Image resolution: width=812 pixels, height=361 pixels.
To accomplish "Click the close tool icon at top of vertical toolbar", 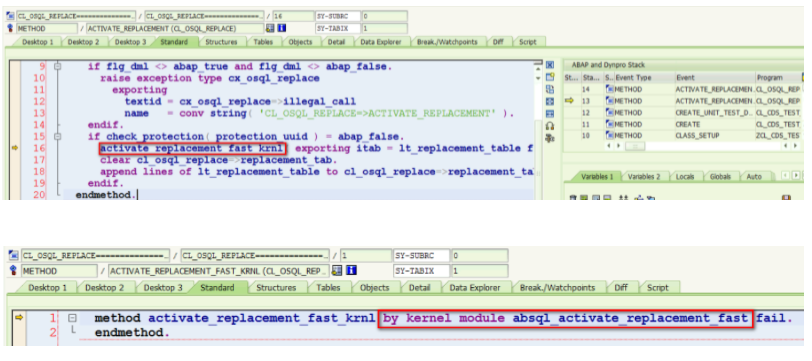I will pos(550,66).
